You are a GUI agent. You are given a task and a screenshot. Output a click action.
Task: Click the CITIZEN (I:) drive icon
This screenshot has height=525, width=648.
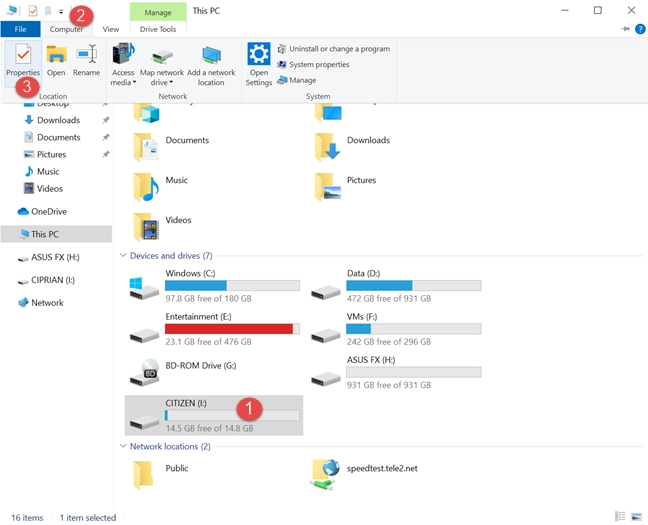pyautogui.click(x=144, y=422)
